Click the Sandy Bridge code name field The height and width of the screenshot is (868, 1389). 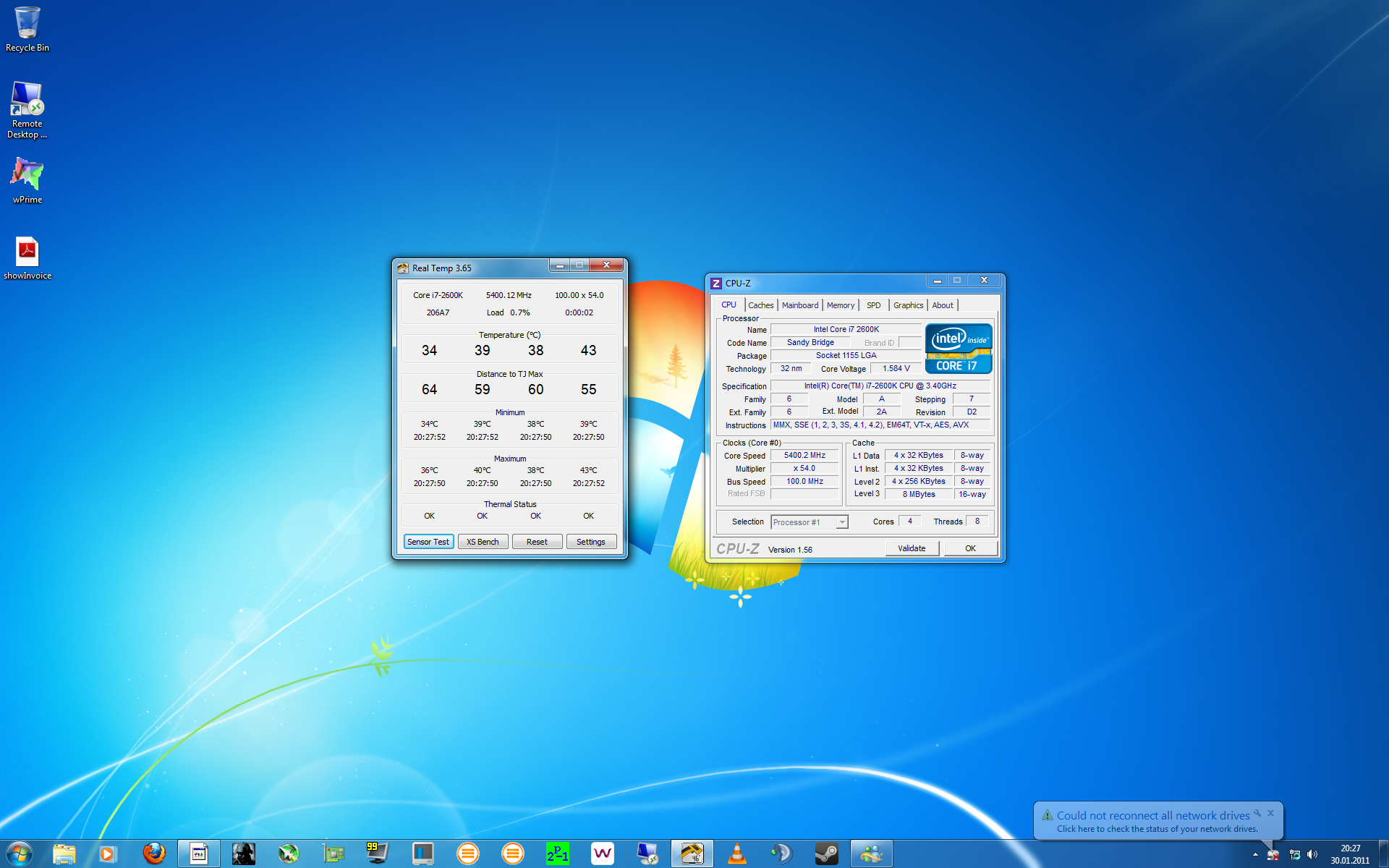pyautogui.click(x=810, y=343)
